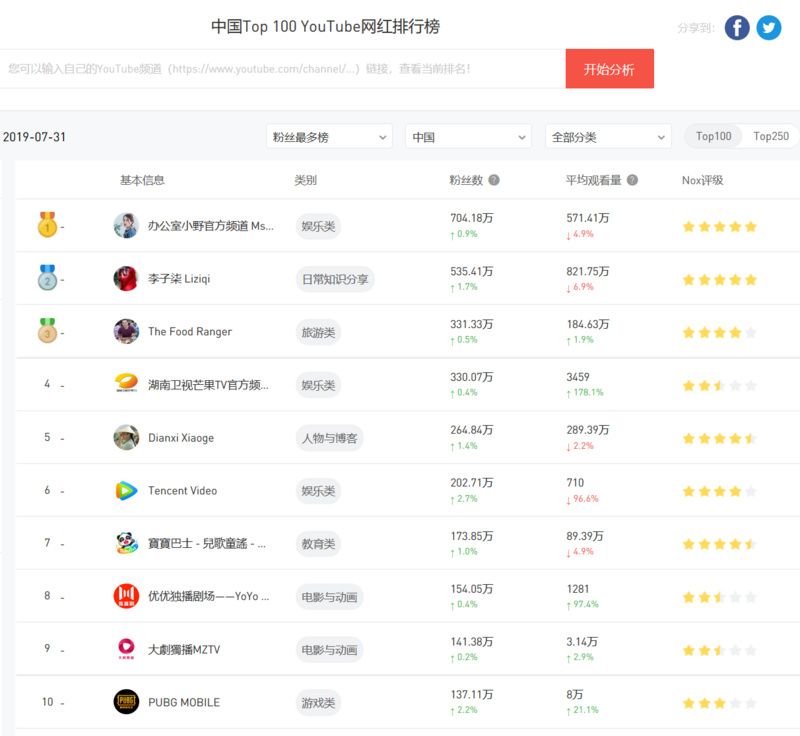Open the 粉丝最多榜 ranking dropdown

pos(329,137)
